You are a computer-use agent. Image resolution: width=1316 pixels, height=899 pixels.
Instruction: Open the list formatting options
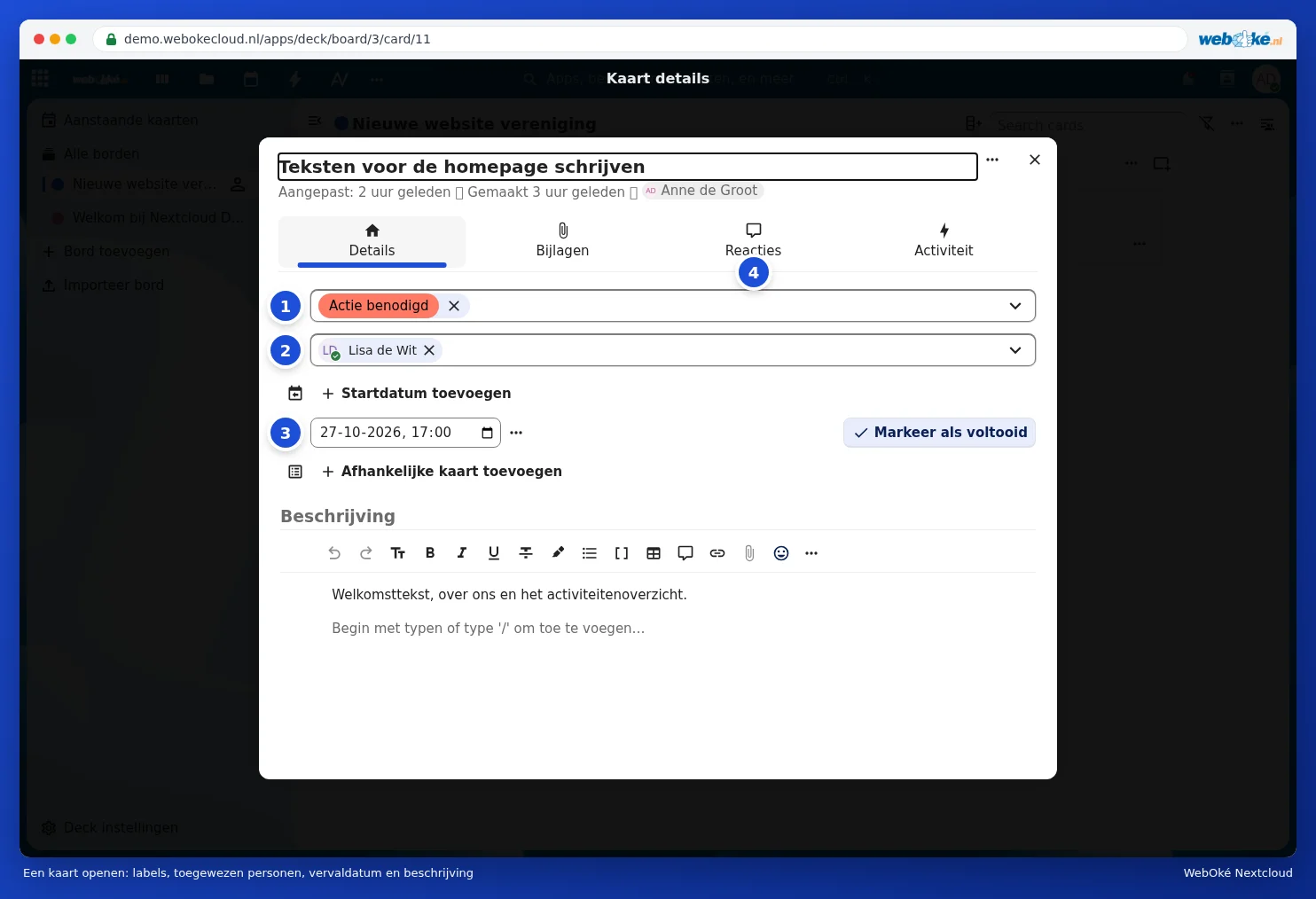(590, 553)
